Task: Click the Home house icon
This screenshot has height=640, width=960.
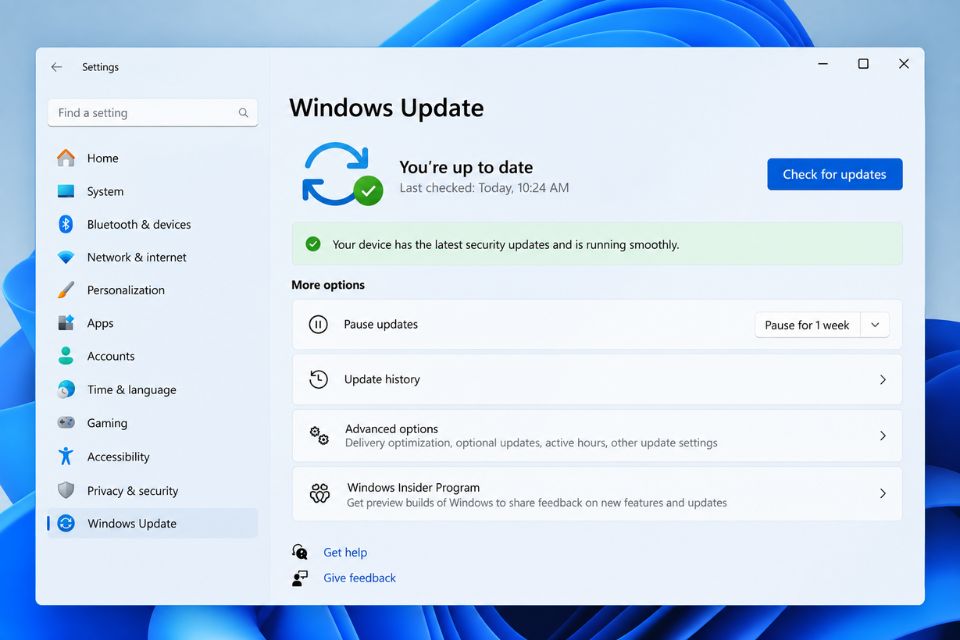Action: [66, 158]
